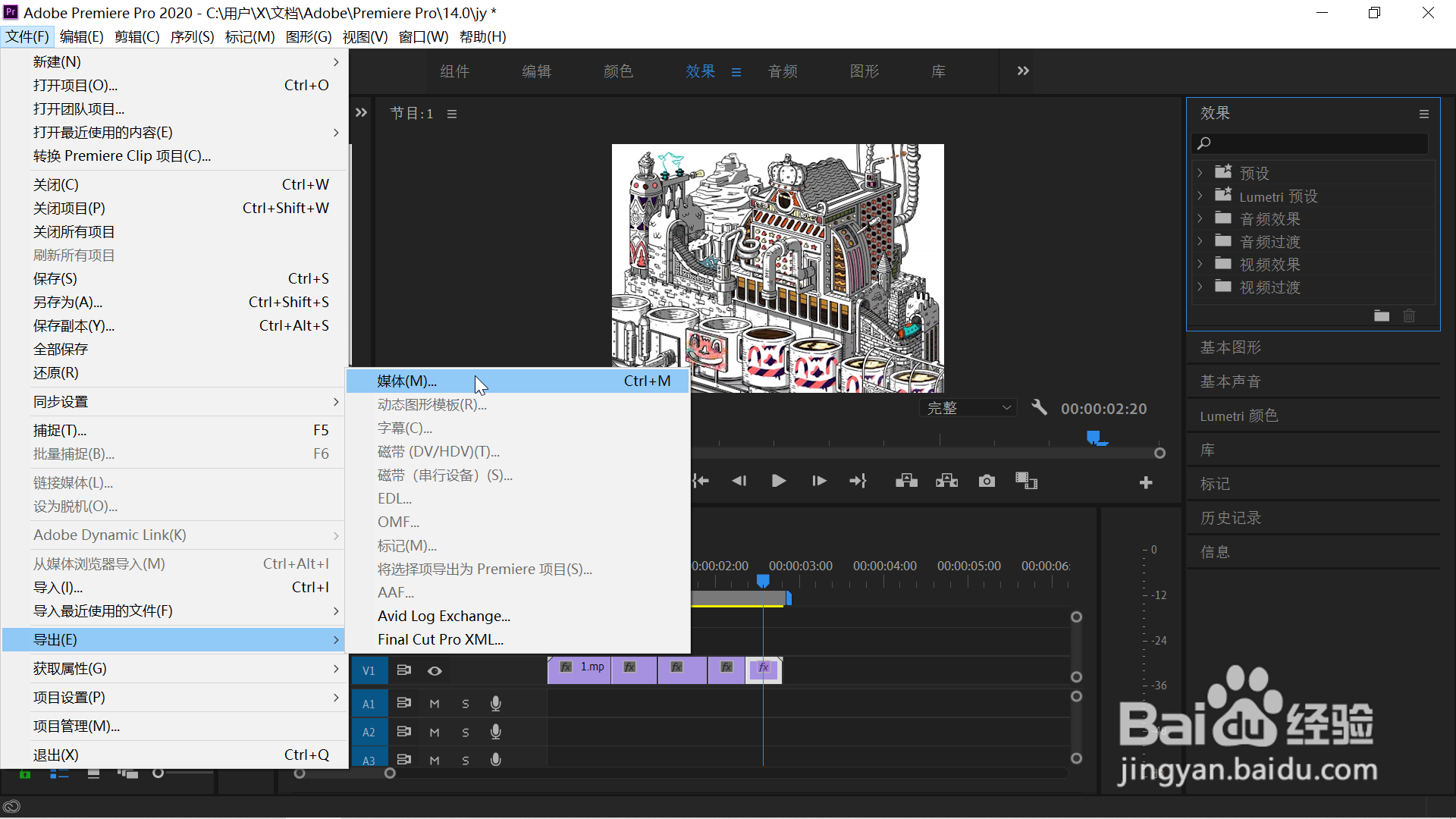
Task: Open the effects workspace menu icon
Action: pos(736,72)
